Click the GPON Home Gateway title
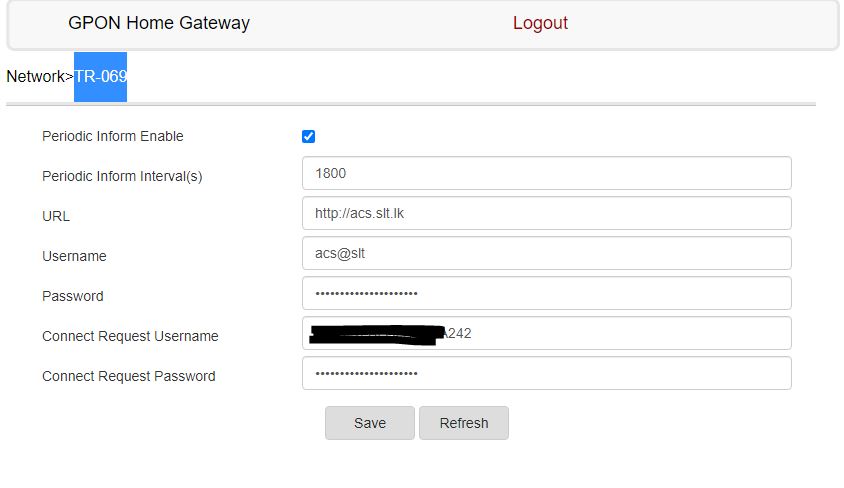The height and width of the screenshot is (488, 844). click(x=159, y=23)
